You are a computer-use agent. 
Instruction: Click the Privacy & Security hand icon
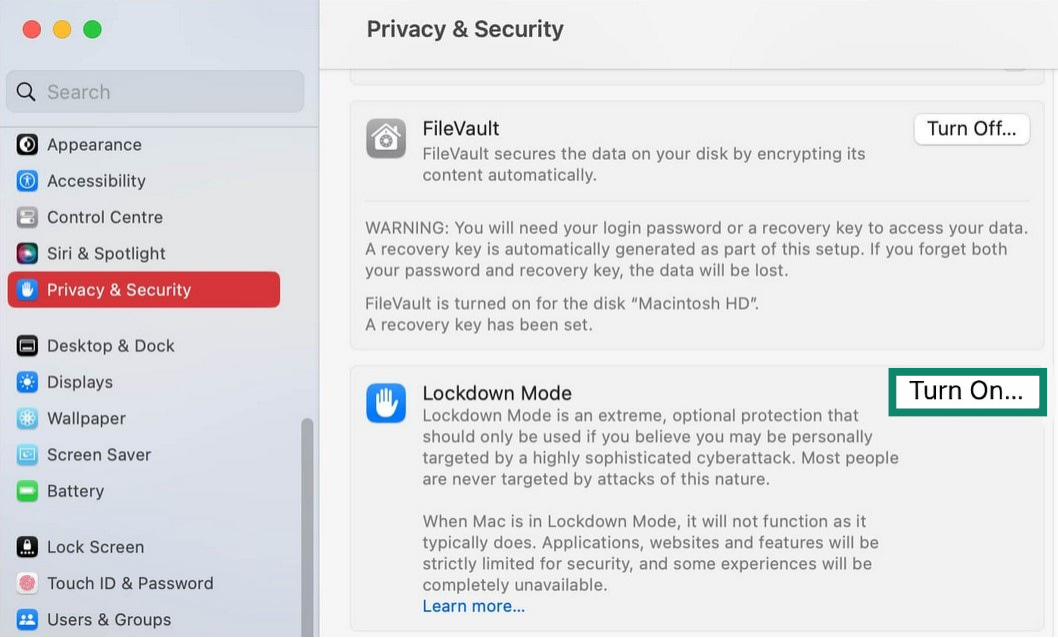tap(27, 289)
